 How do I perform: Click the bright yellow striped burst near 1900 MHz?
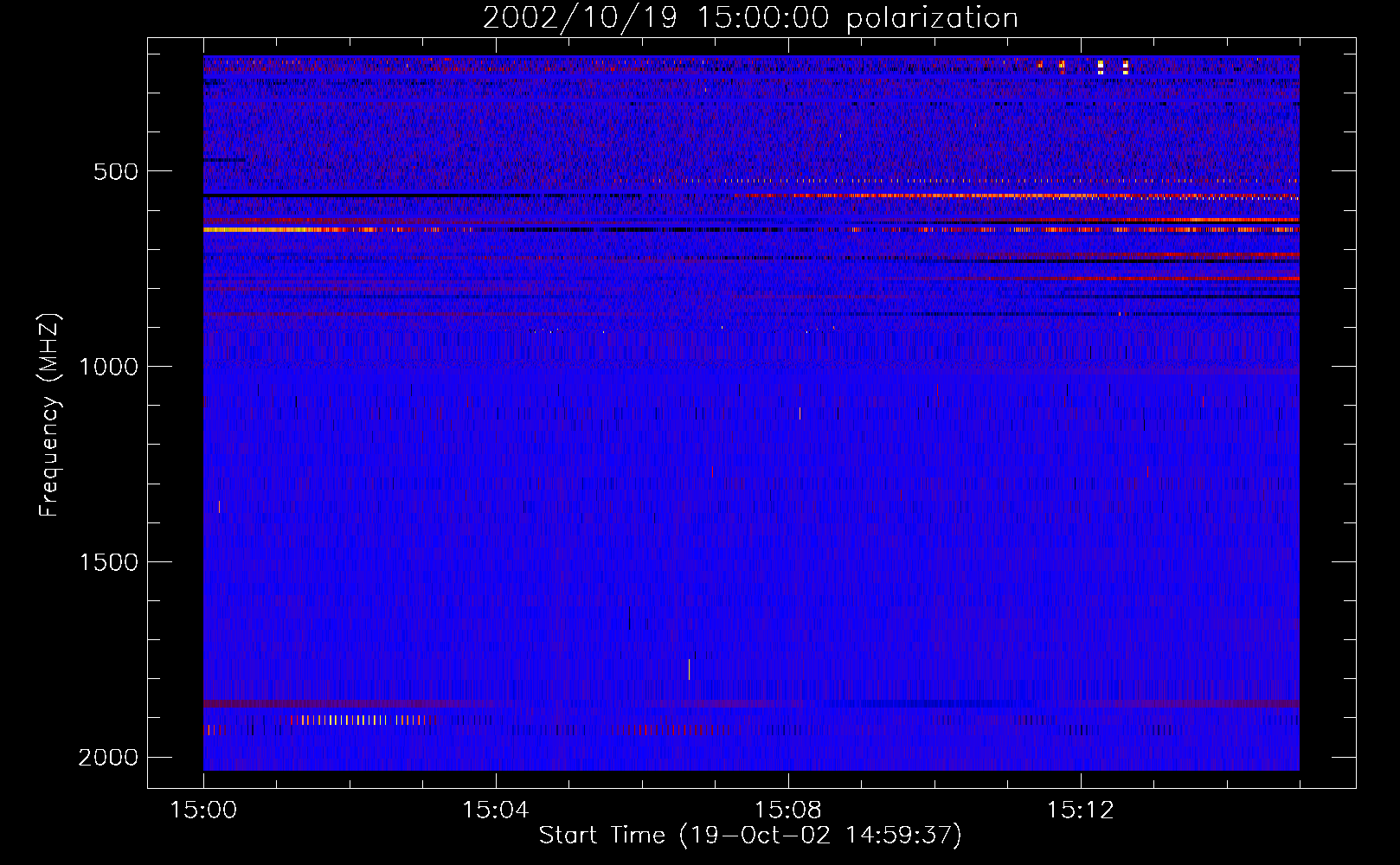[x=356, y=720]
